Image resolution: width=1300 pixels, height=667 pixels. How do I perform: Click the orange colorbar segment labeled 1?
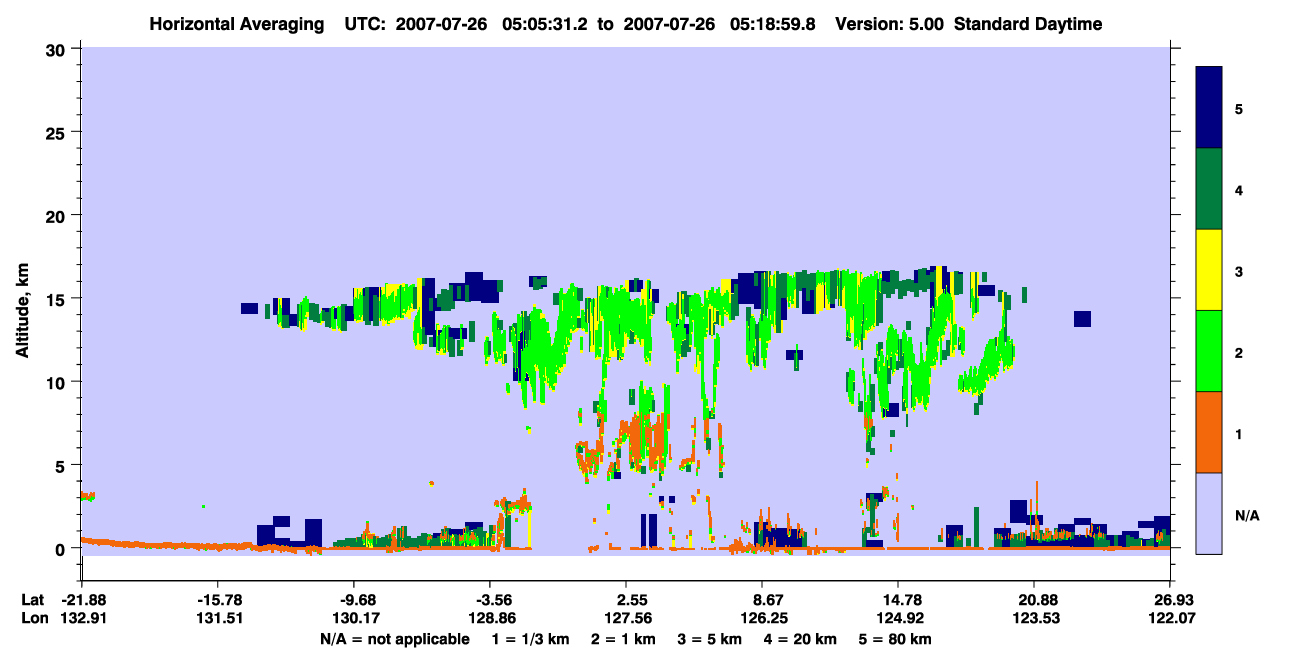tap(1209, 431)
